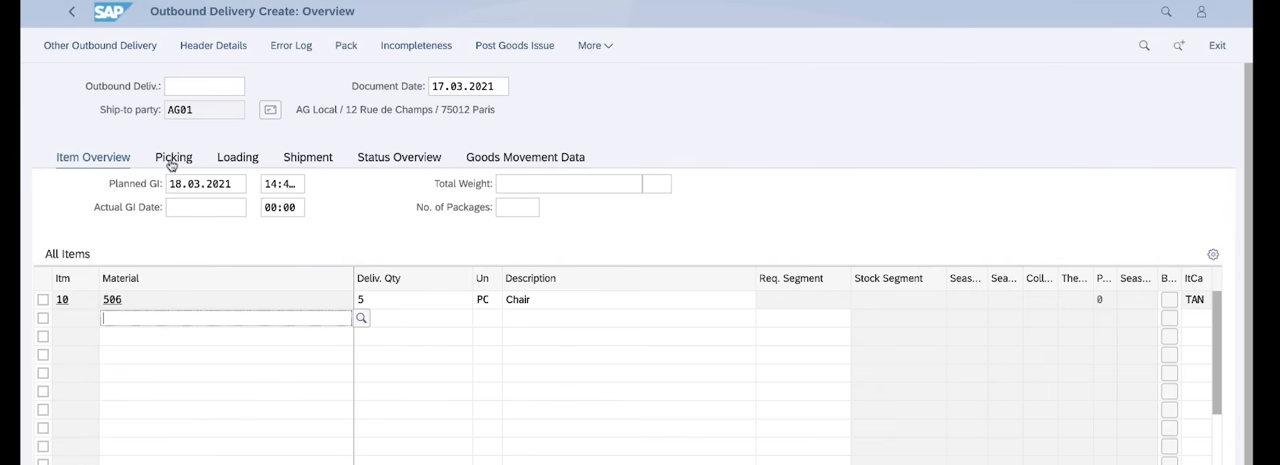The height and width of the screenshot is (465, 1280).
Task: Open the Error Log
Action: pyautogui.click(x=291, y=46)
